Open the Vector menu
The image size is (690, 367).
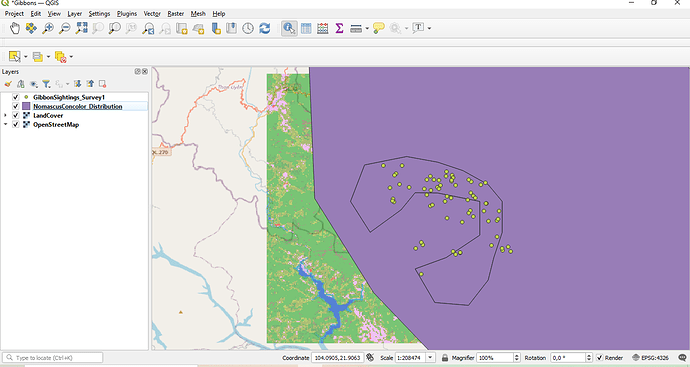(x=152, y=14)
